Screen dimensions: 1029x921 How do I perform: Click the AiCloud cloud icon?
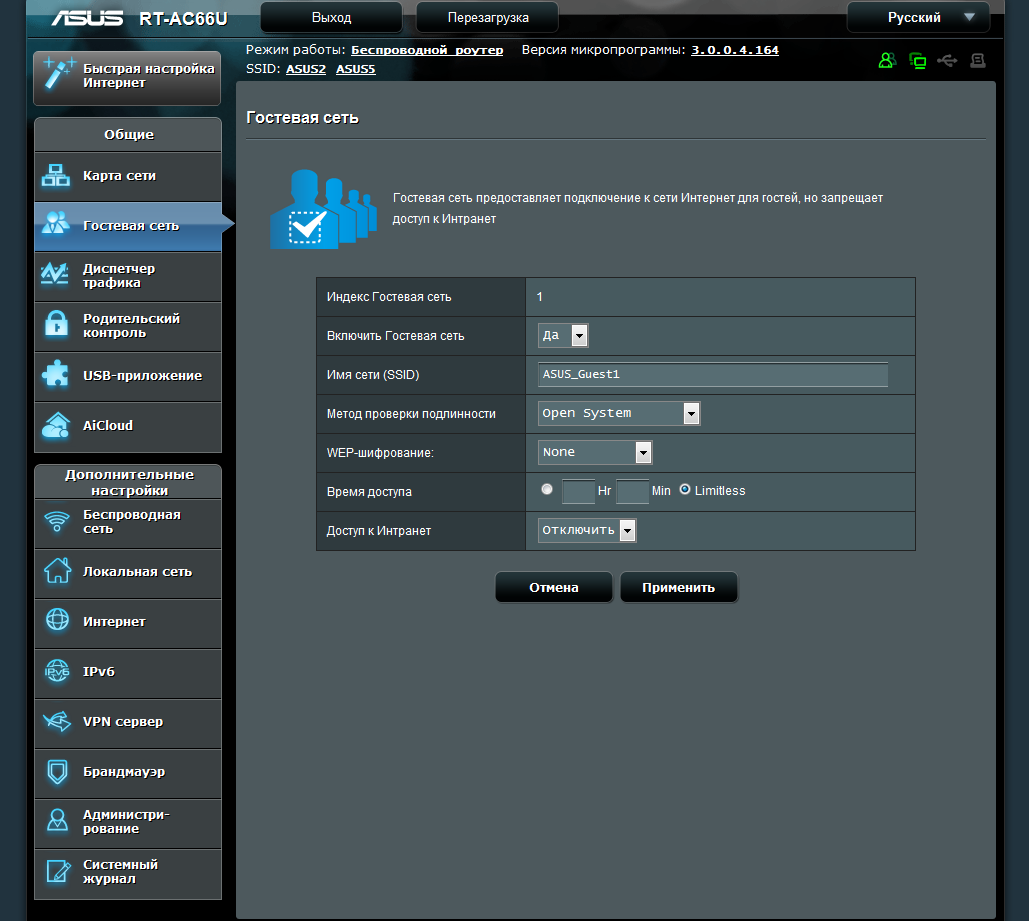[x=56, y=425]
